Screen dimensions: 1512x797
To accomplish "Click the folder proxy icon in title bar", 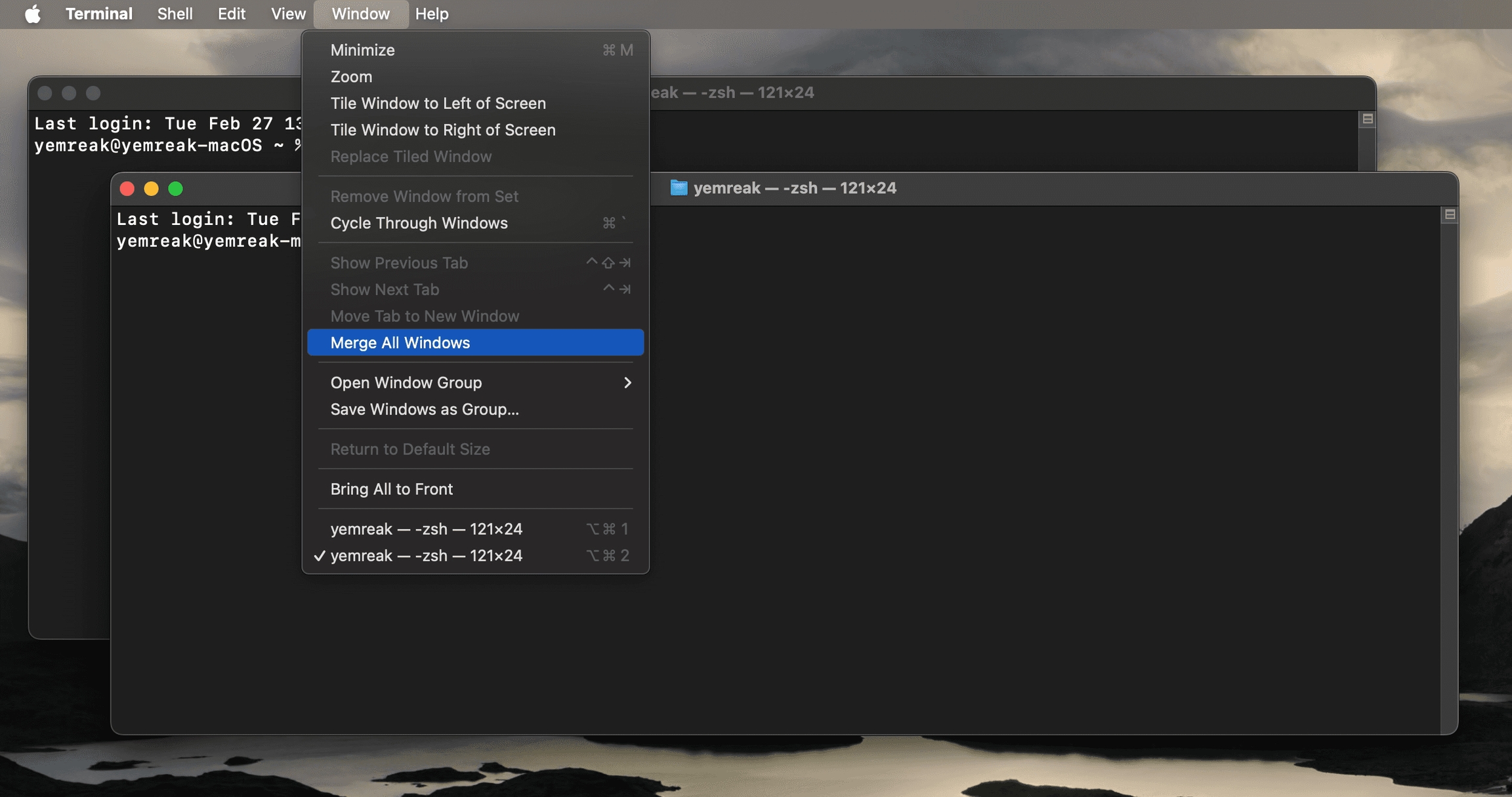I will pos(679,188).
